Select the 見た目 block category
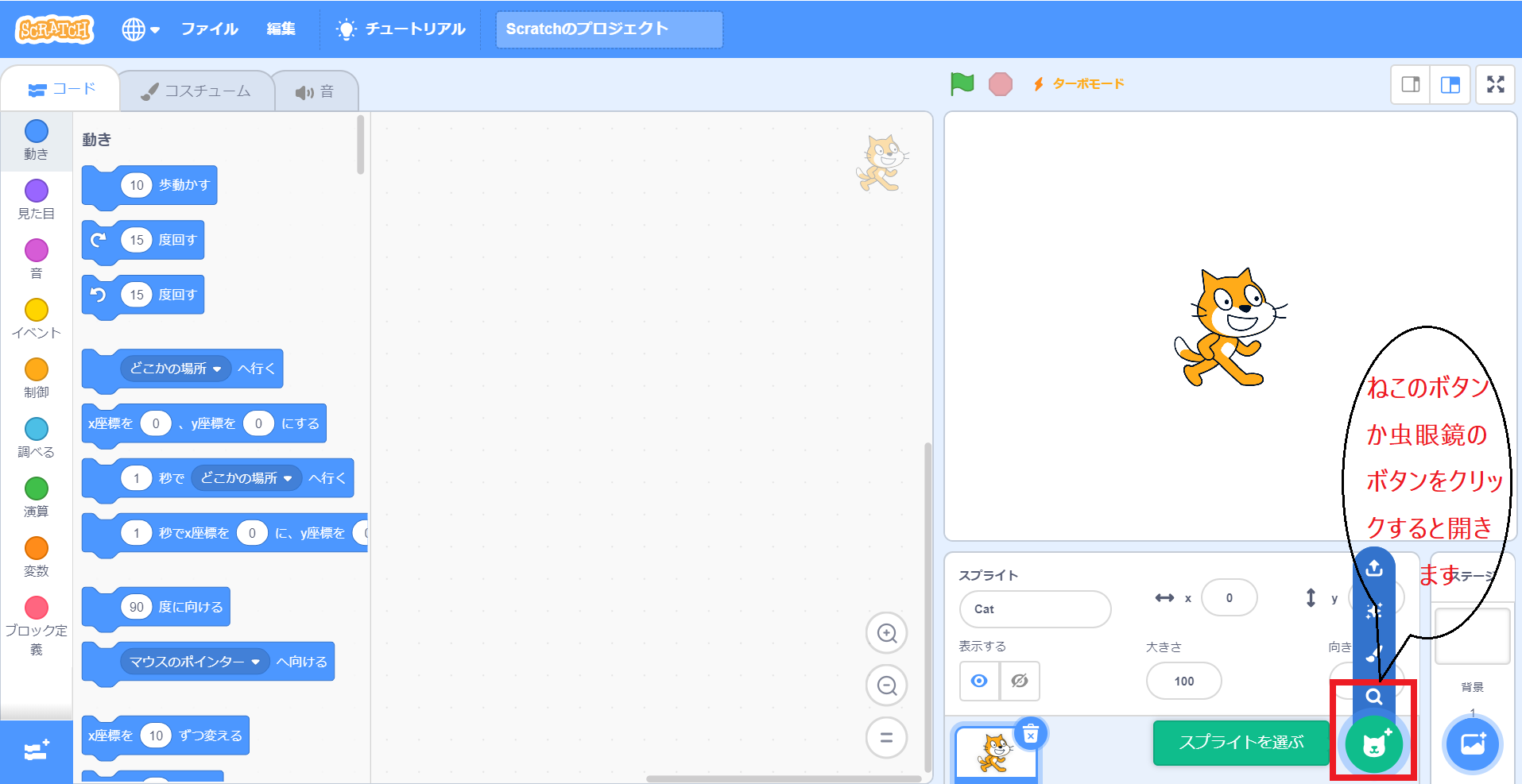1522x784 pixels. tap(37, 199)
